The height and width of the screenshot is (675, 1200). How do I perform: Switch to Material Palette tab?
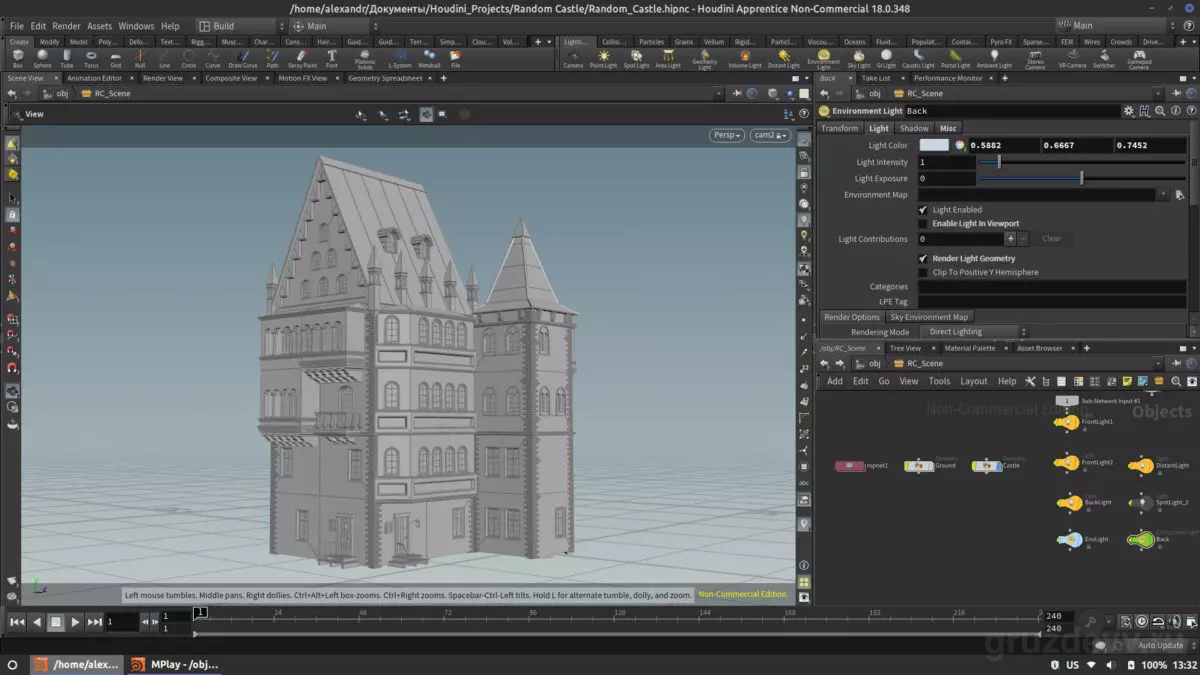[x=970, y=348]
